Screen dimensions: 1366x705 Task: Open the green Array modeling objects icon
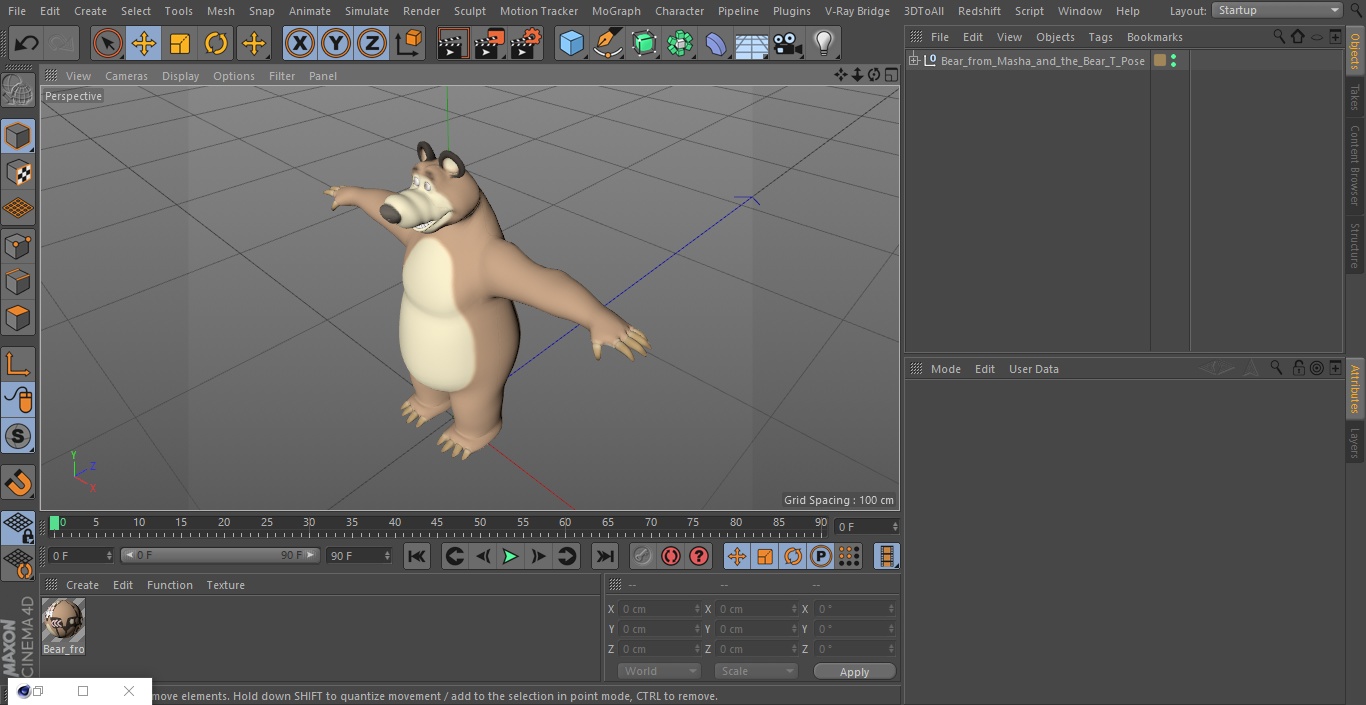coord(680,43)
